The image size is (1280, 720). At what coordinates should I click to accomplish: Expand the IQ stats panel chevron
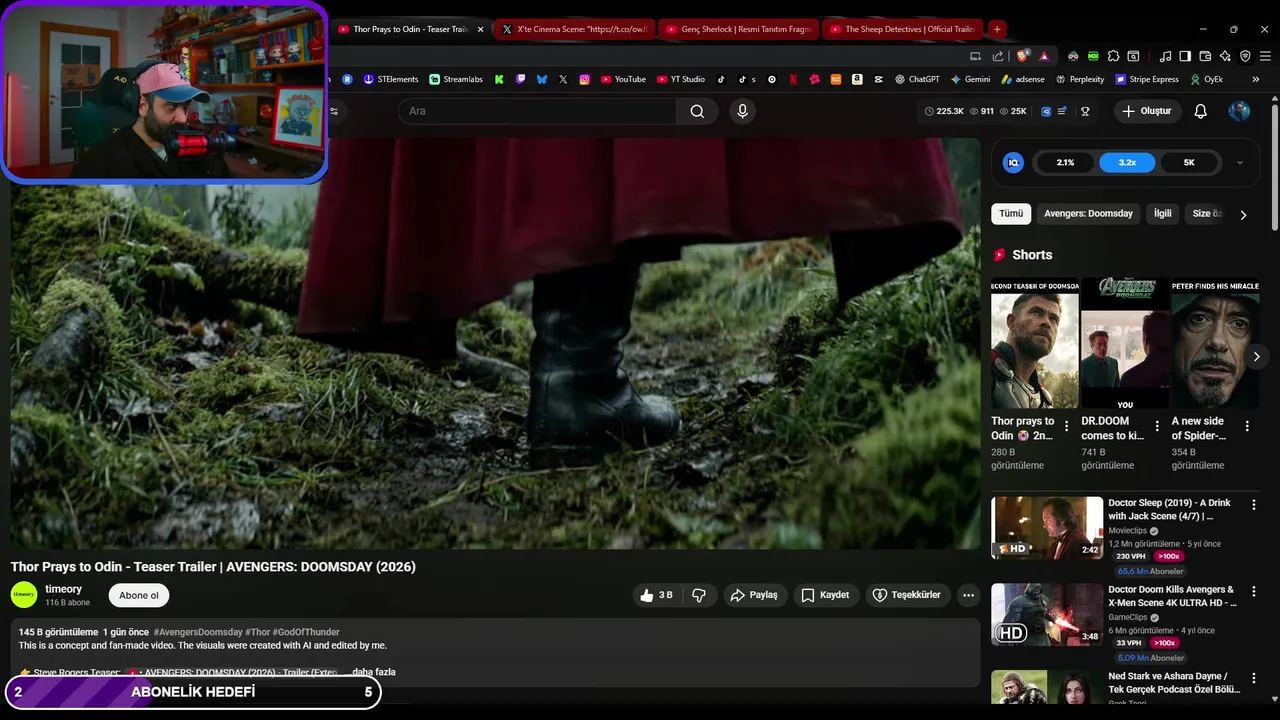click(1240, 162)
